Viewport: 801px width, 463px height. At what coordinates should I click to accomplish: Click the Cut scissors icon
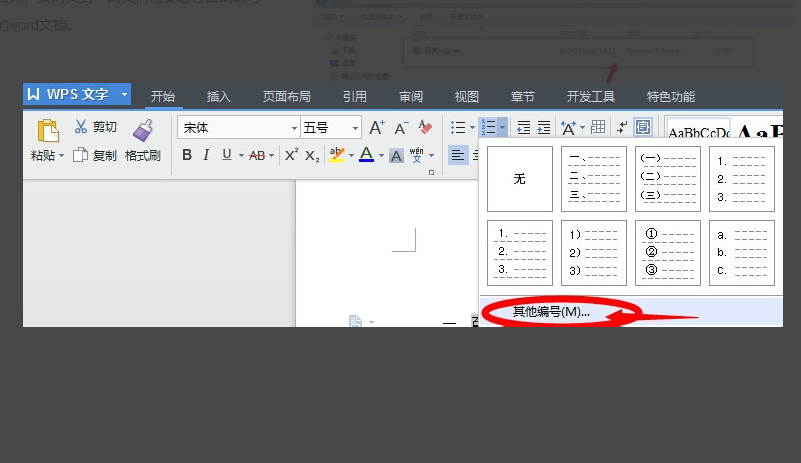tap(81, 127)
